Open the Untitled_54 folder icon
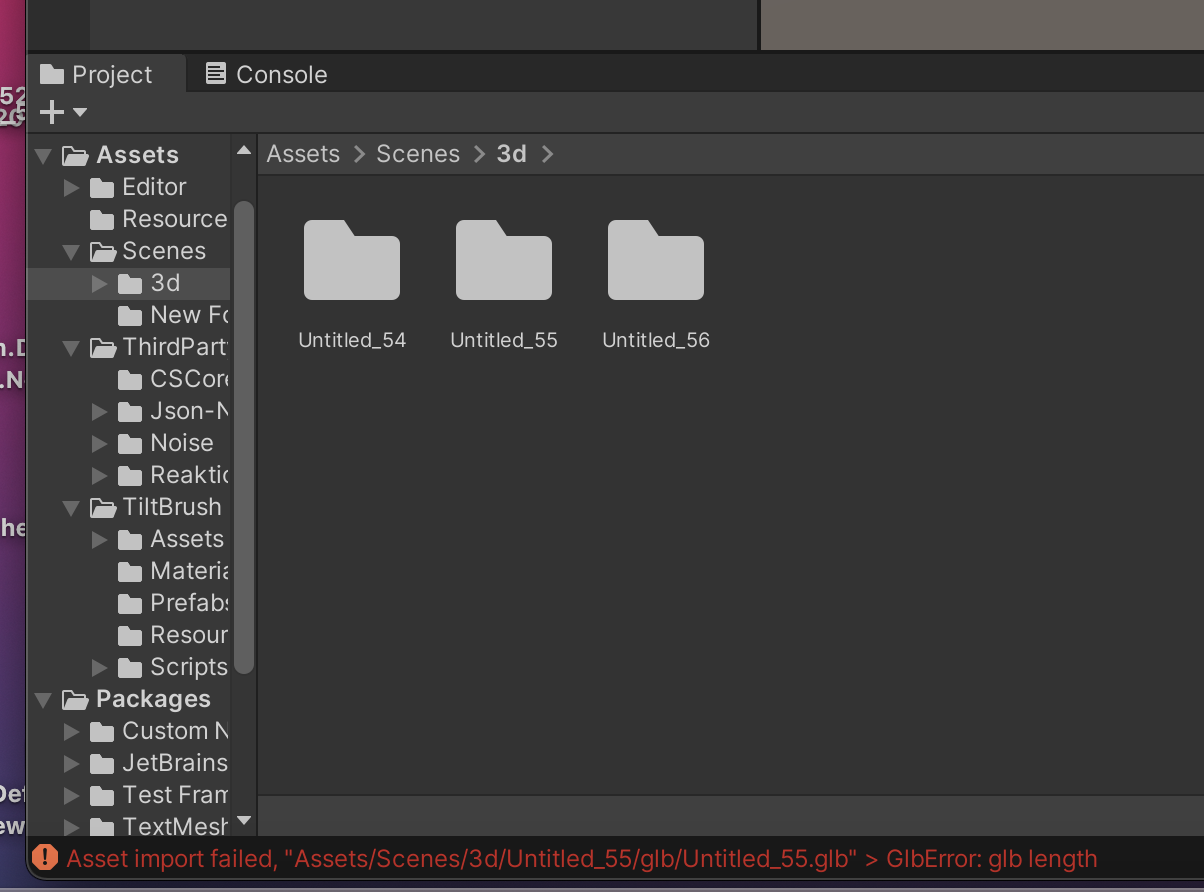This screenshot has height=892, width=1204. coord(351,260)
